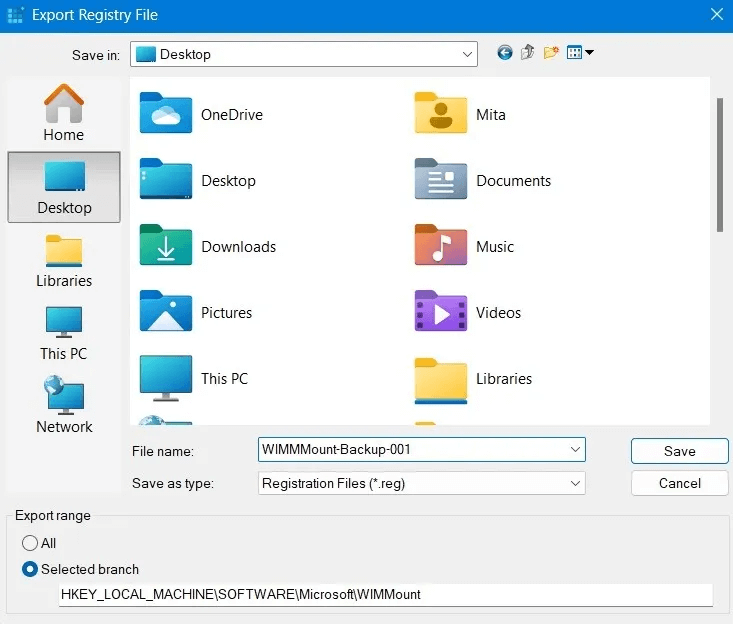Click the Downloads label text
This screenshot has height=624, width=733.
[x=238, y=247]
